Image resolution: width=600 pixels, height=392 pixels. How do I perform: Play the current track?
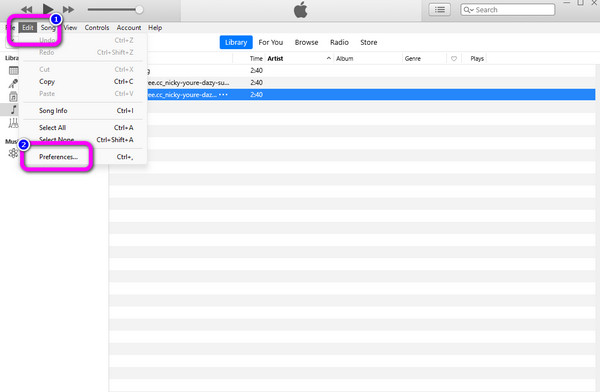(48, 8)
